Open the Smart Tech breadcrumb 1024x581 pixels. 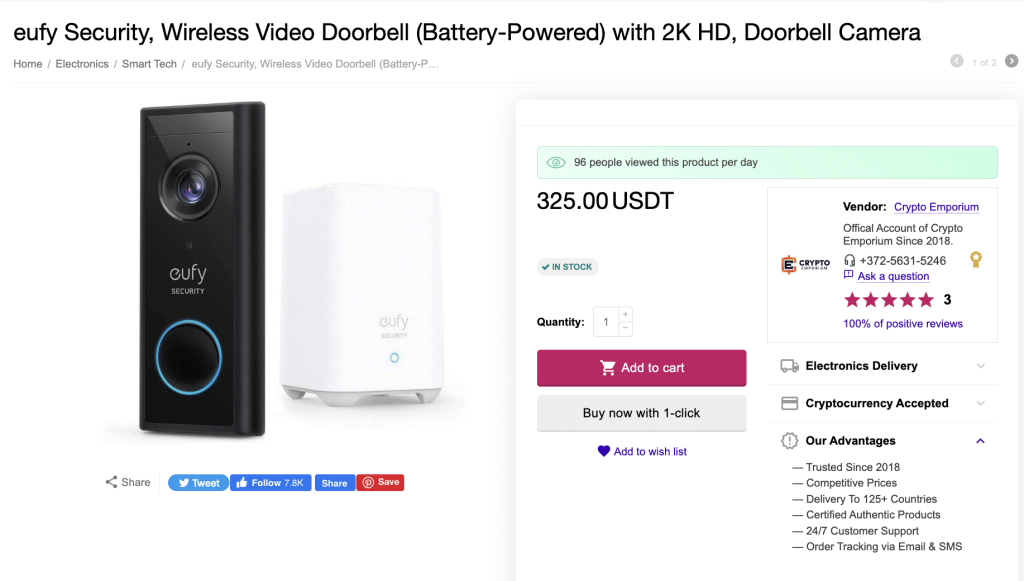(x=149, y=64)
